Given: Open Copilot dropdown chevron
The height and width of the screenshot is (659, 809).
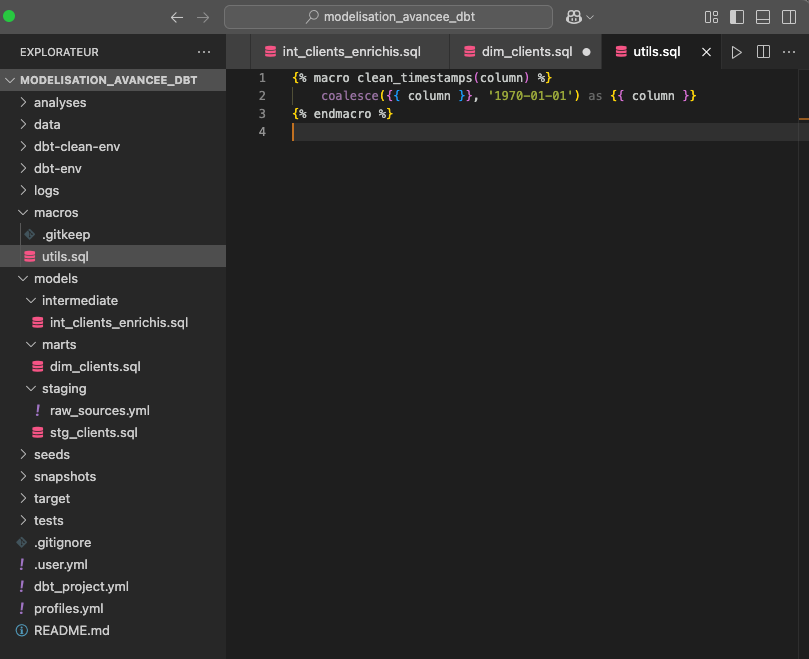Looking at the screenshot, I should pos(590,17).
